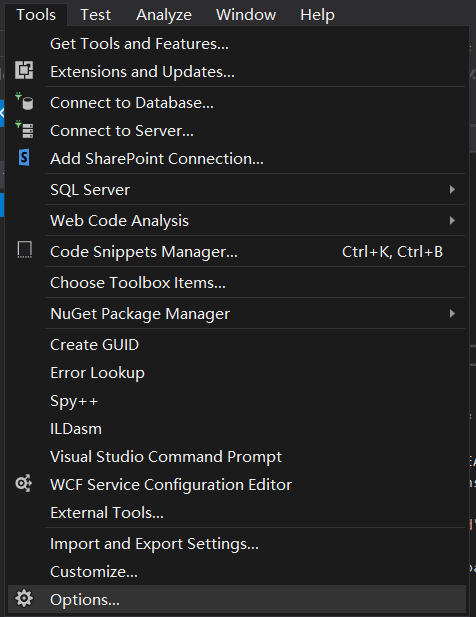Click the WCF Service Configuration gear icon
Screen dimensions: 476x617
(x=24, y=483)
